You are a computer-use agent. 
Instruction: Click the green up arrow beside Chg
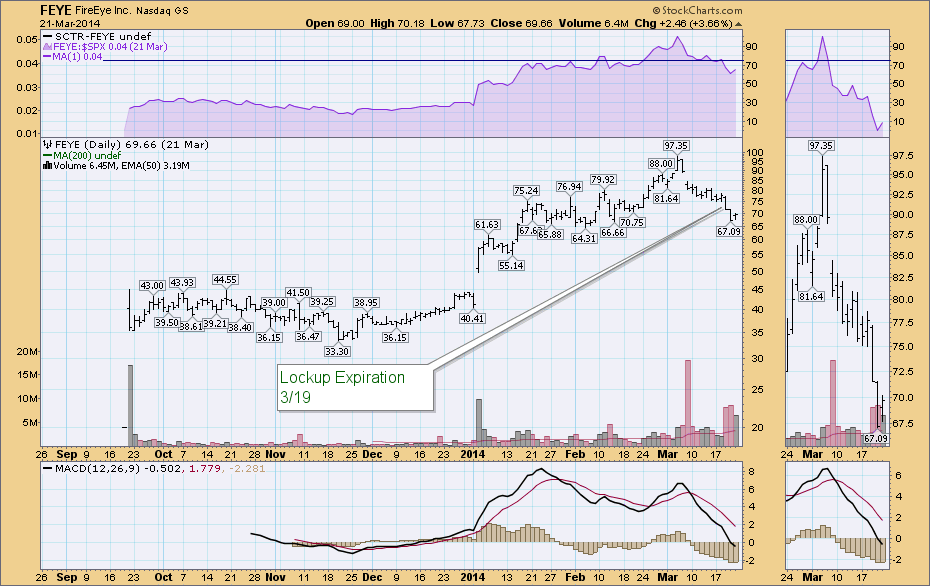[738, 24]
